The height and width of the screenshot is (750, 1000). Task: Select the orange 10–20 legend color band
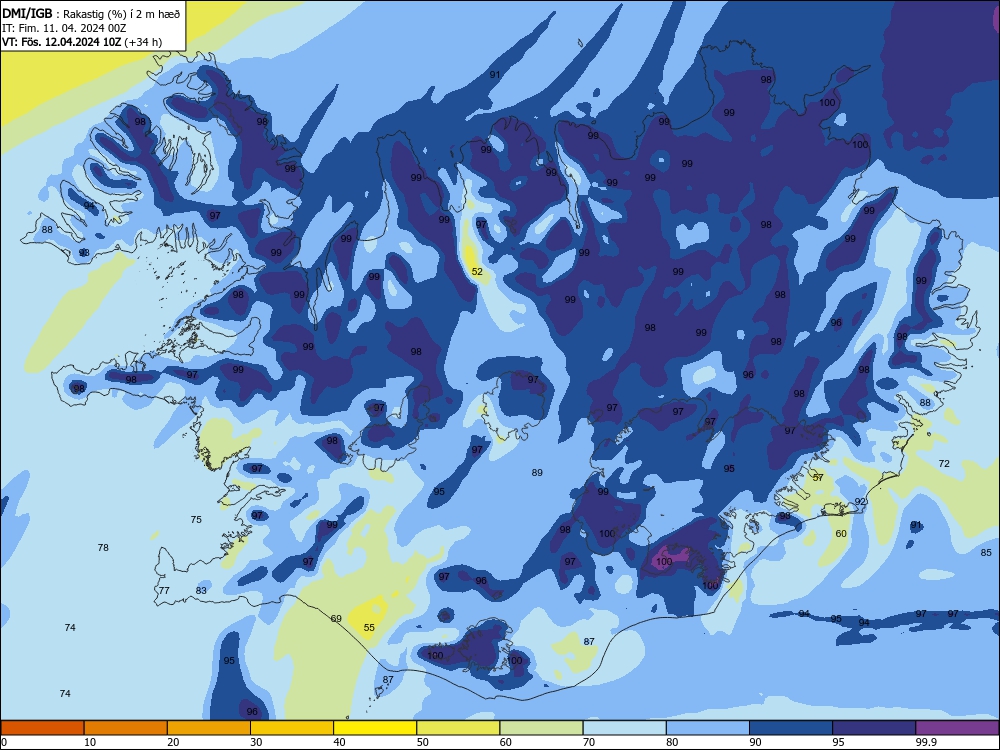[126, 728]
